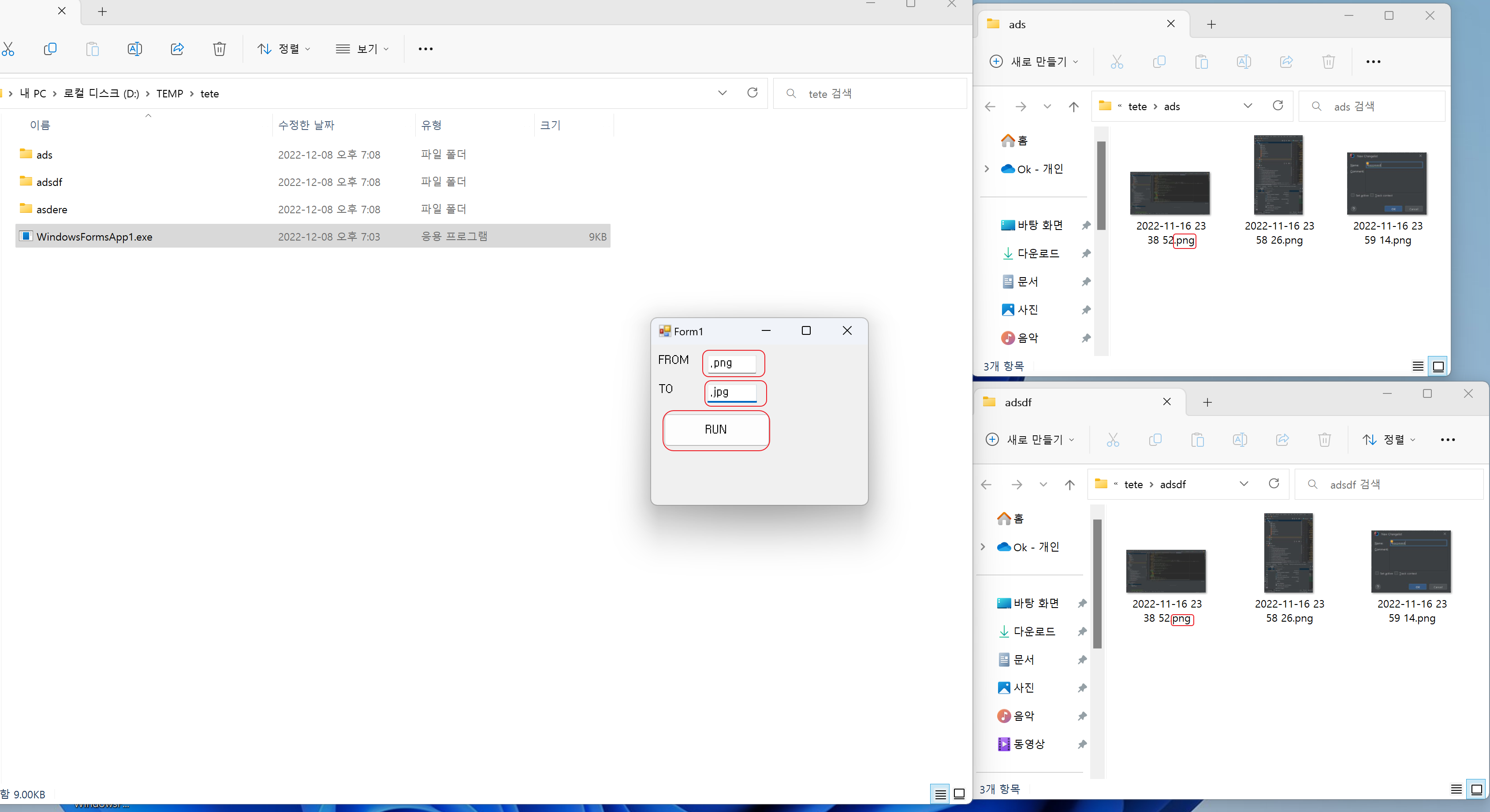1490x812 pixels.
Task: Click the back arrow in adsdf window
Action: pyautogui.click(x=986, y=484)
